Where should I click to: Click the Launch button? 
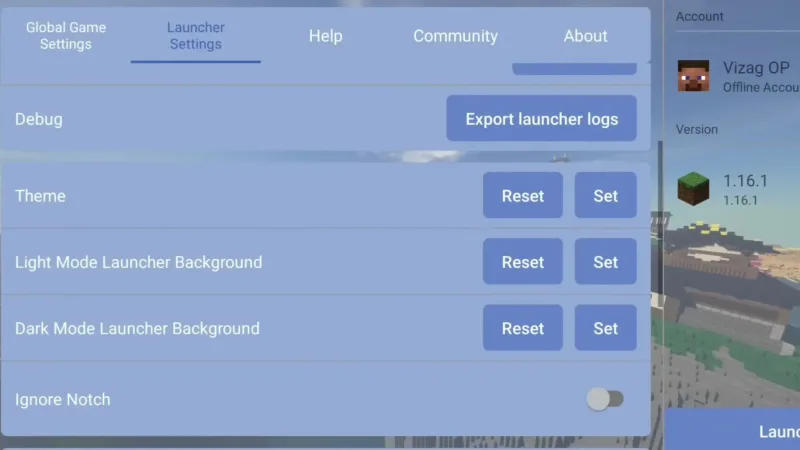(x=733, y=429)
